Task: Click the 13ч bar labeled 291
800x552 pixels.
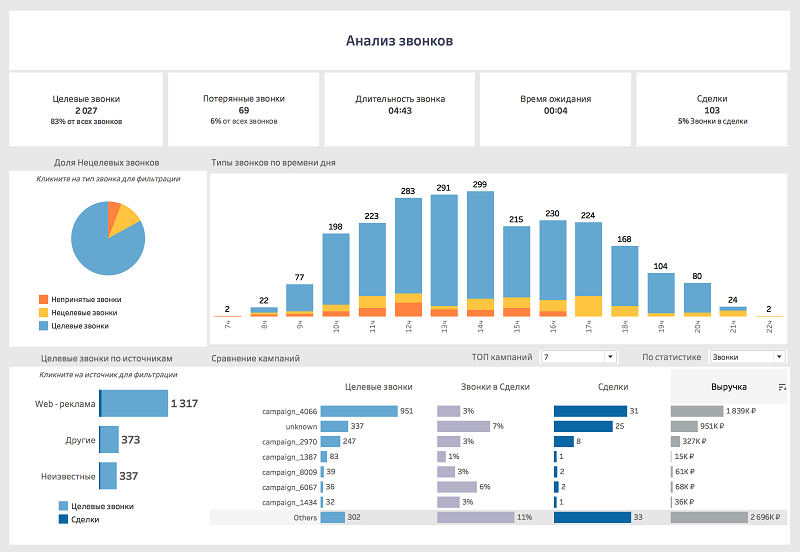Action: (x=444, y=256)
